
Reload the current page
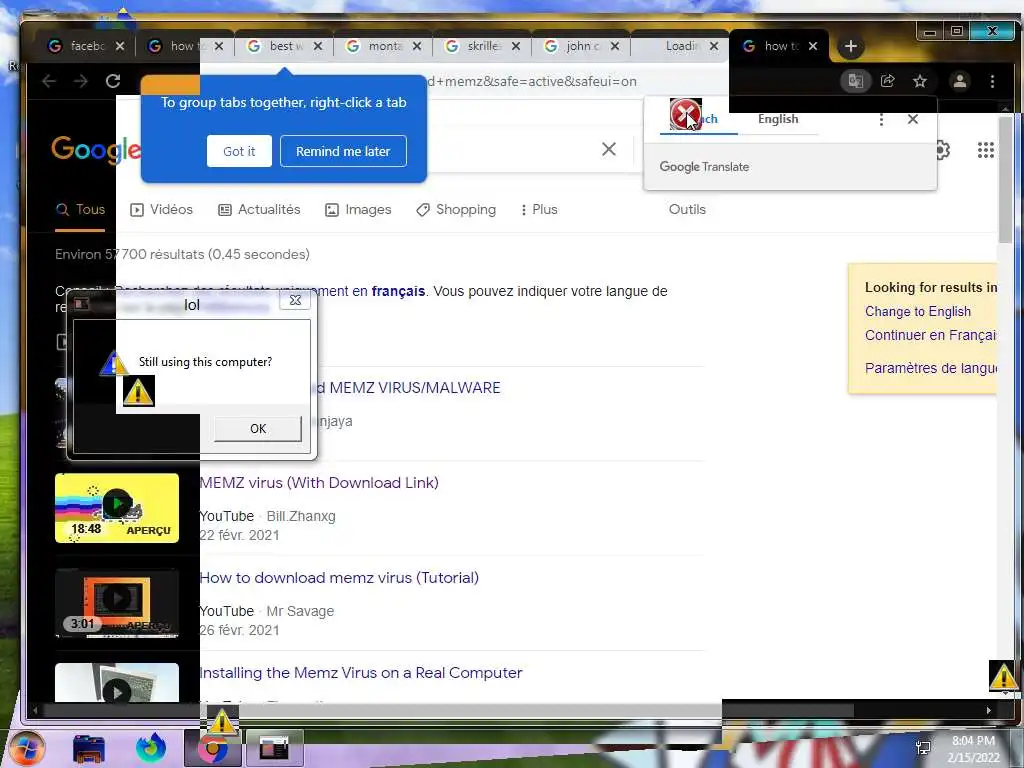point(113,81)
